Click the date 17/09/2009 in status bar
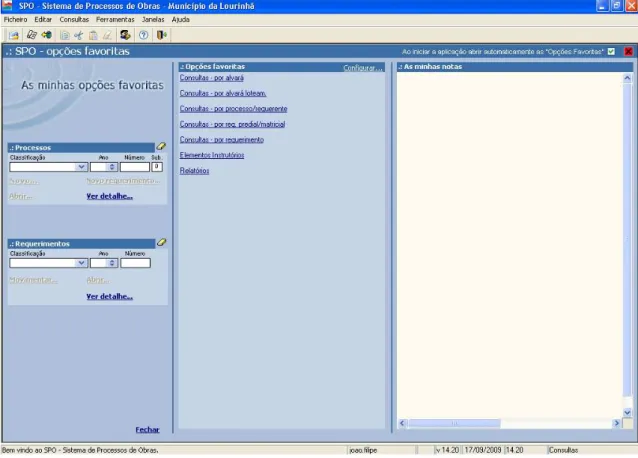 (x=483, y=450)
